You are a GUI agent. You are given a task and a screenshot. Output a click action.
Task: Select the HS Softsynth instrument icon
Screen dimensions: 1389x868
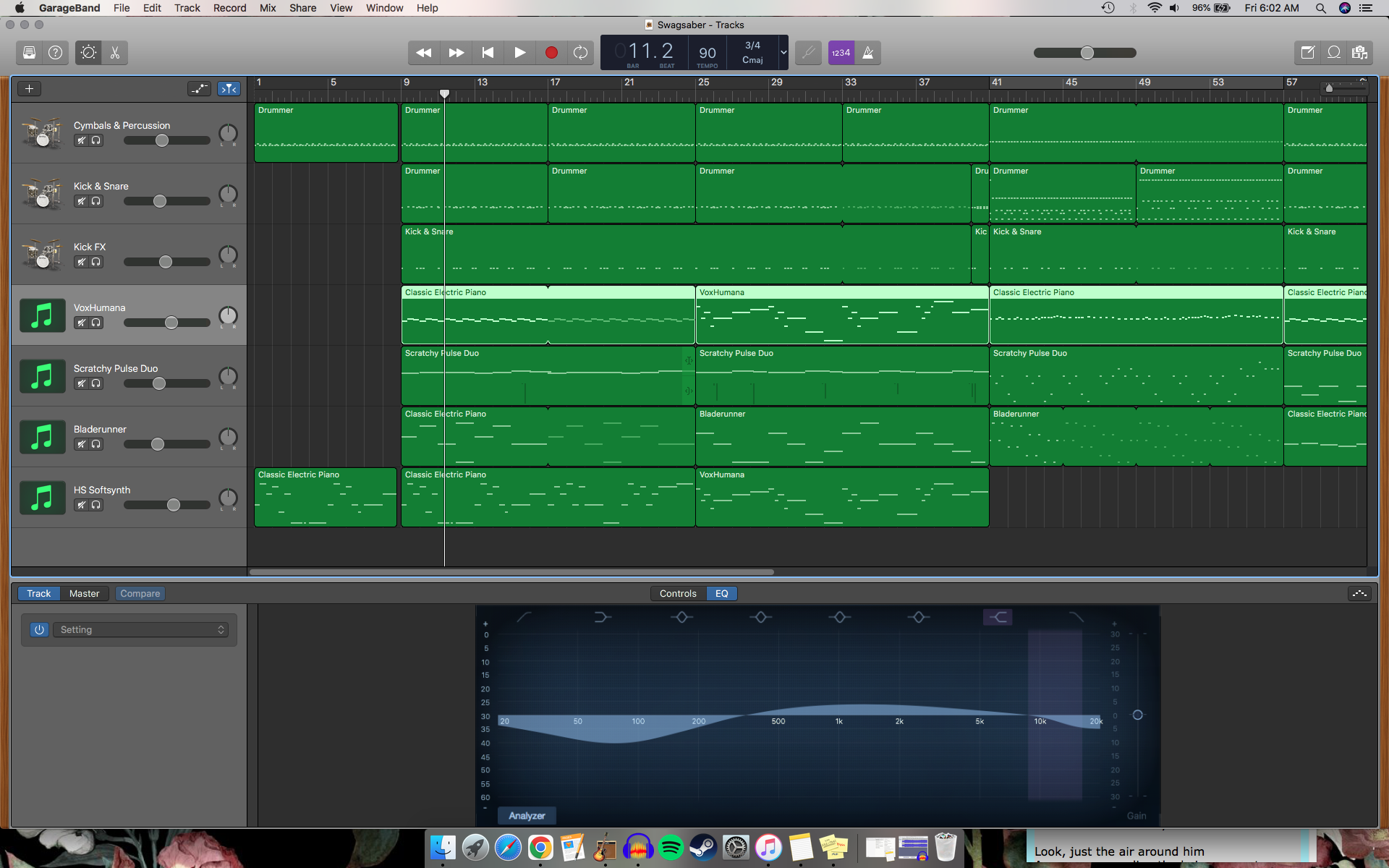pos(42,498)
